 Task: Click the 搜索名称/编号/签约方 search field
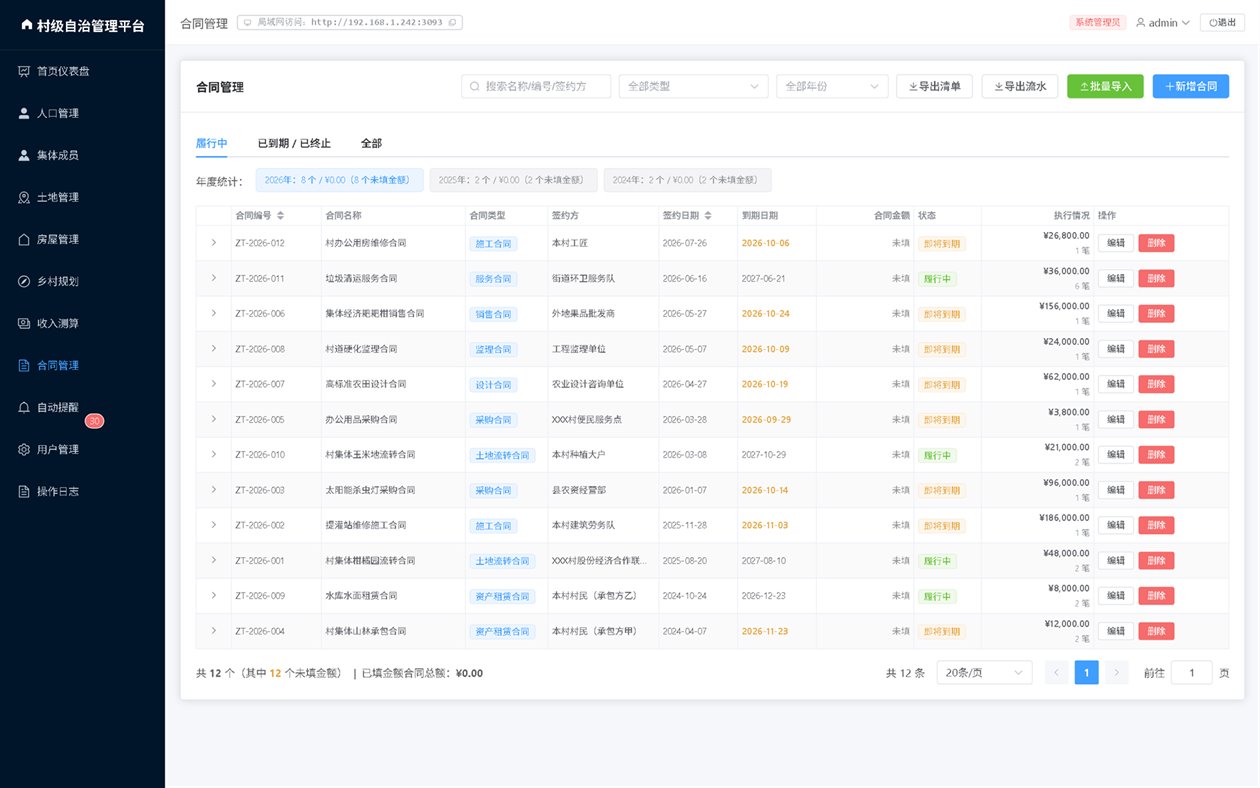(536, 86)
